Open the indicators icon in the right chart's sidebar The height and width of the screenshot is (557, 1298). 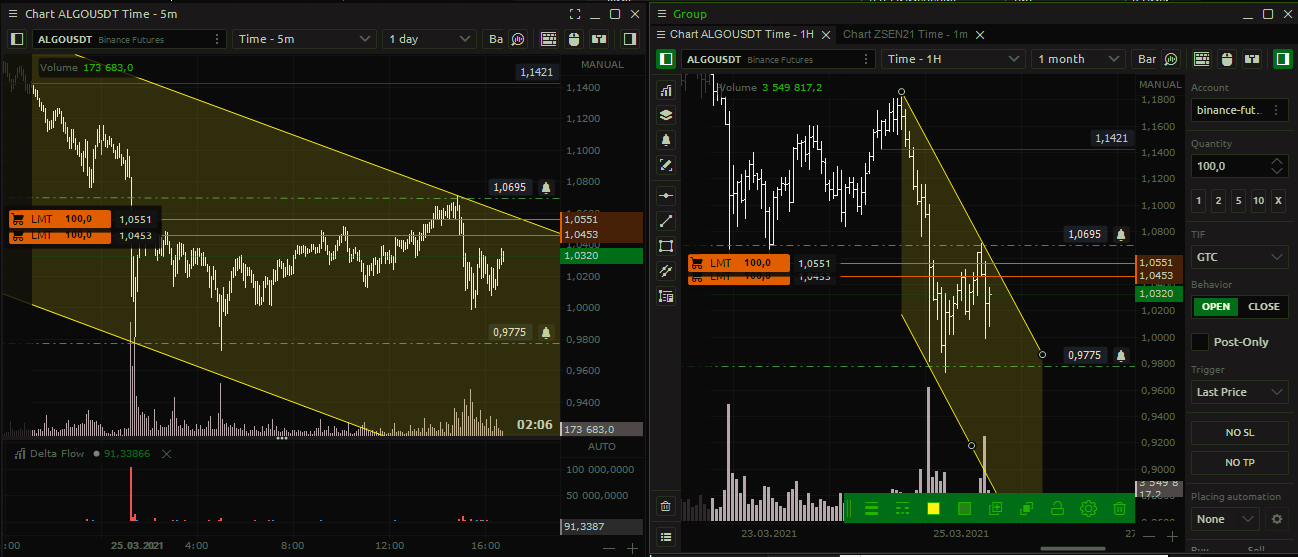coord(666,90)
